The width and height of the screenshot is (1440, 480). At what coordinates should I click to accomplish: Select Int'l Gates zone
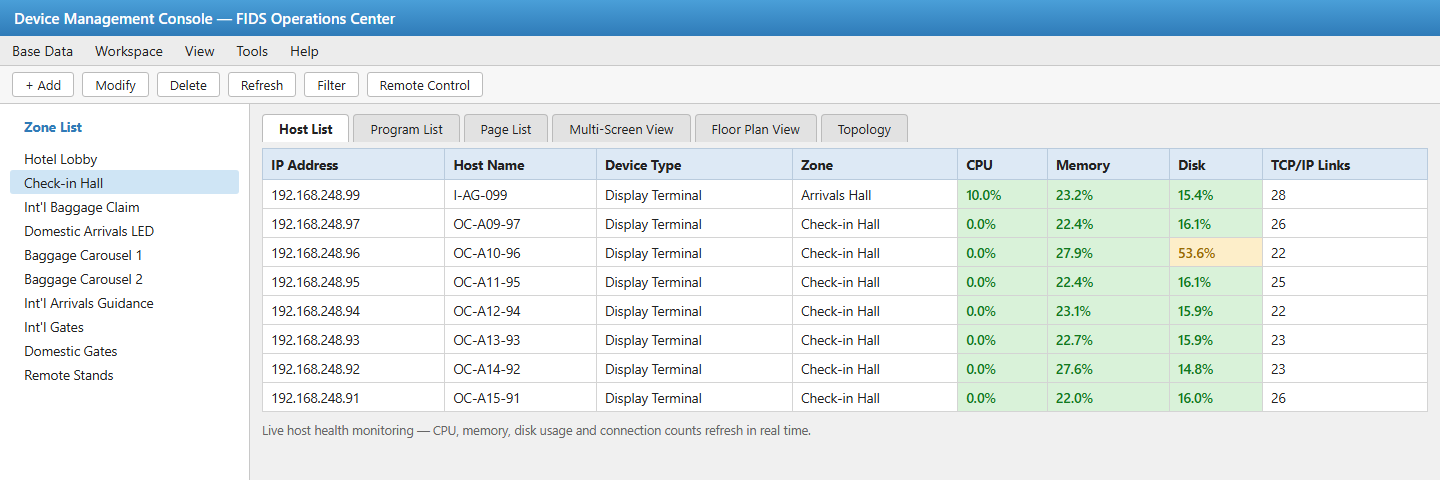click(x=124, y=327)
